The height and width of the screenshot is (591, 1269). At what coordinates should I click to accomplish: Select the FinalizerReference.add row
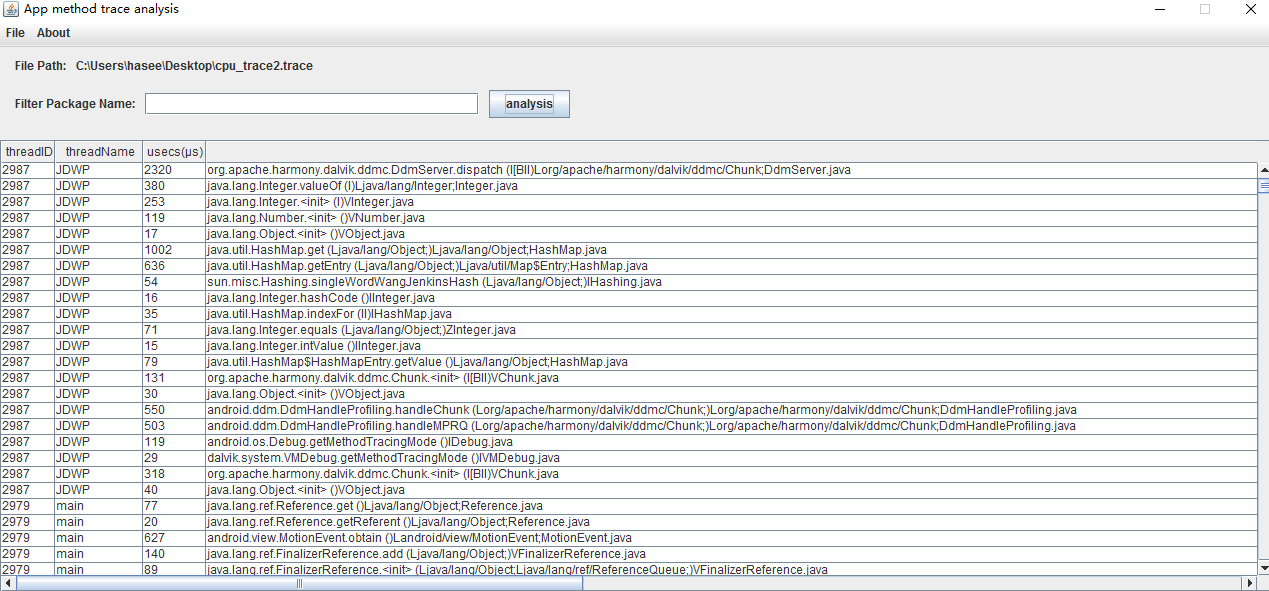(628, 554)
